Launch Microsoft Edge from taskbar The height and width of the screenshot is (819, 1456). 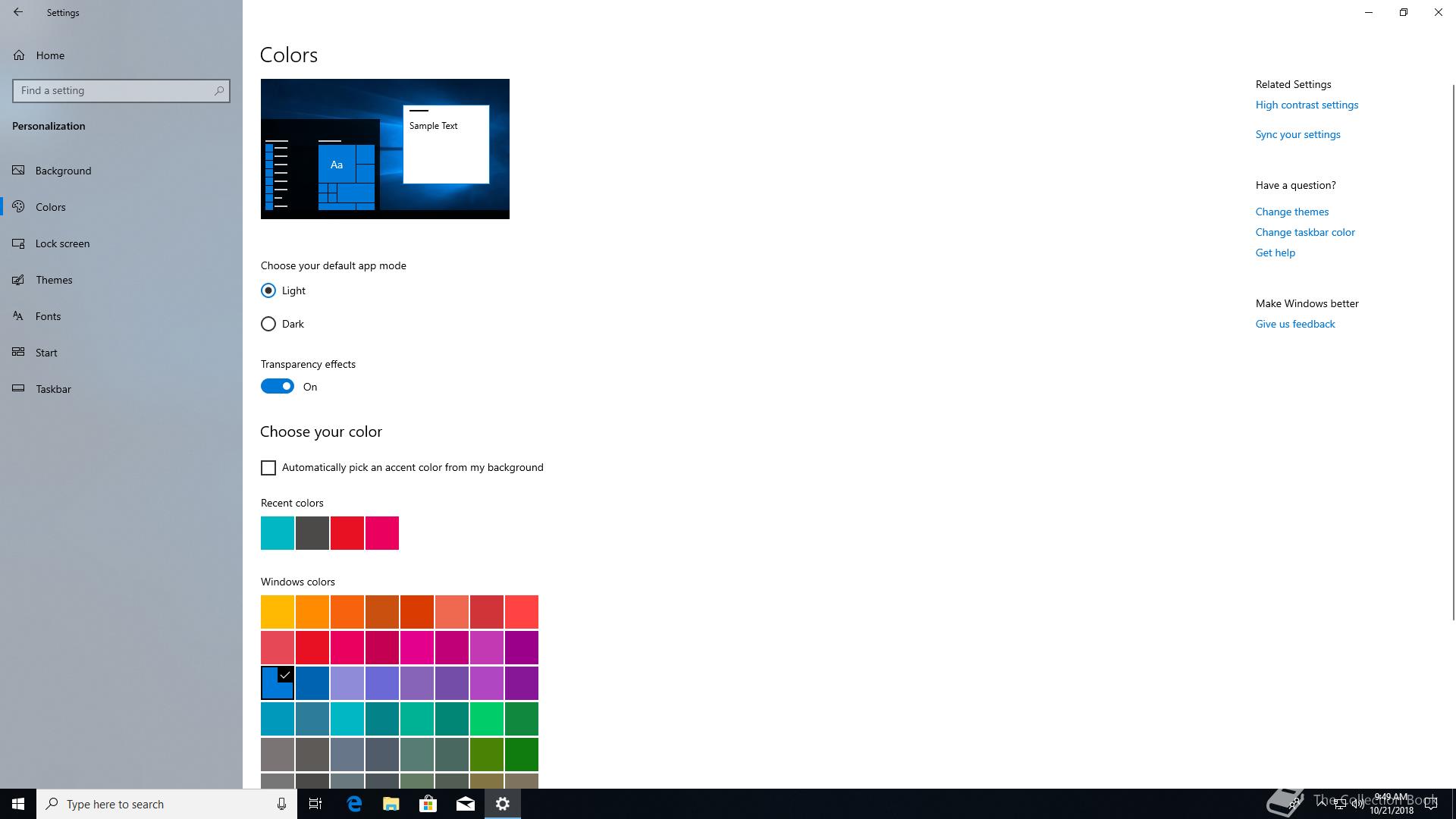[x=354, y=804]
